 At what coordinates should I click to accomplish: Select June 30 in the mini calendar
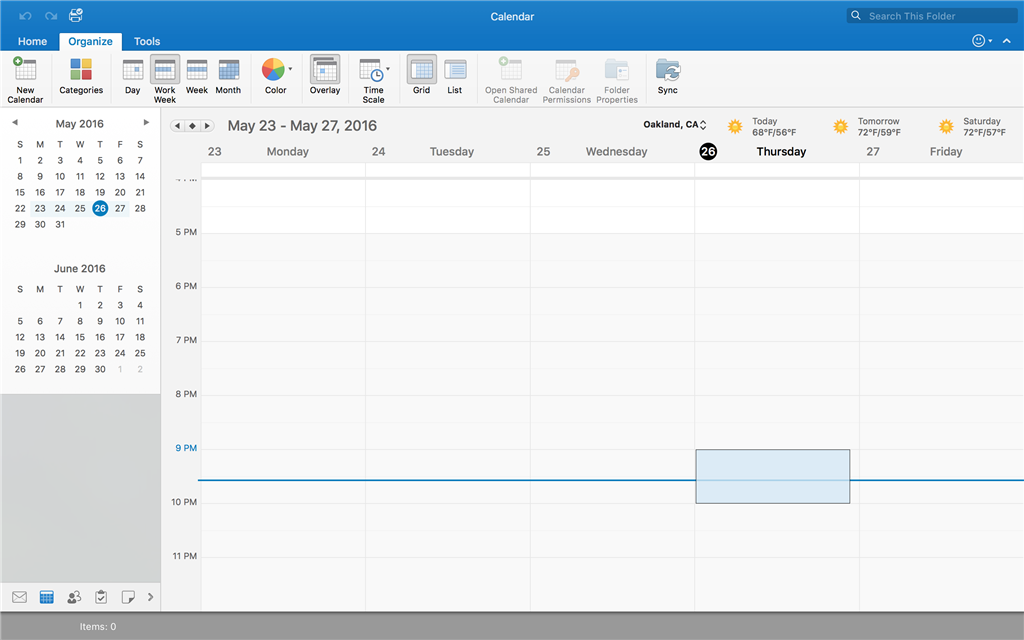(100, 370)
